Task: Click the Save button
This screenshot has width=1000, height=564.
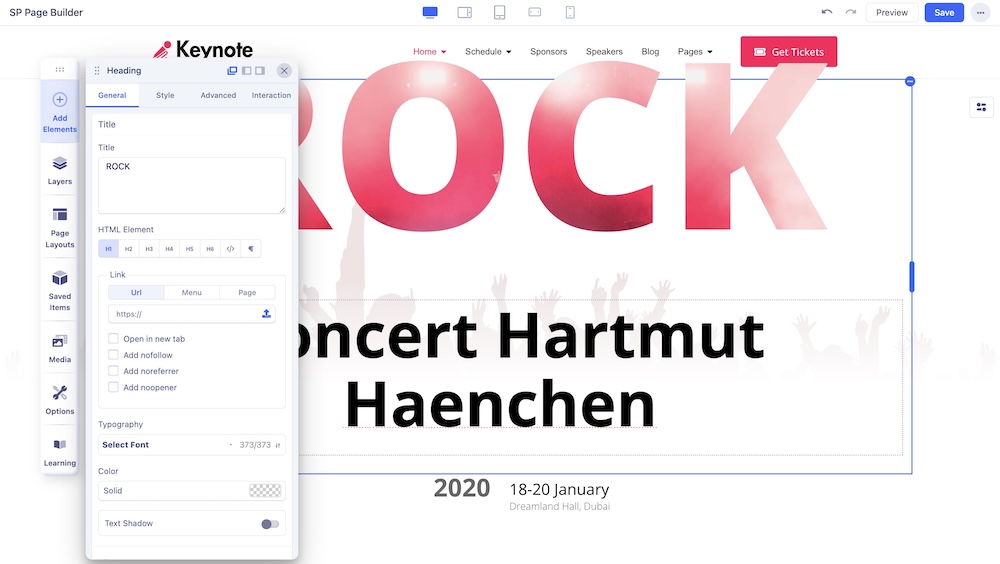Action: click(944, 13)
